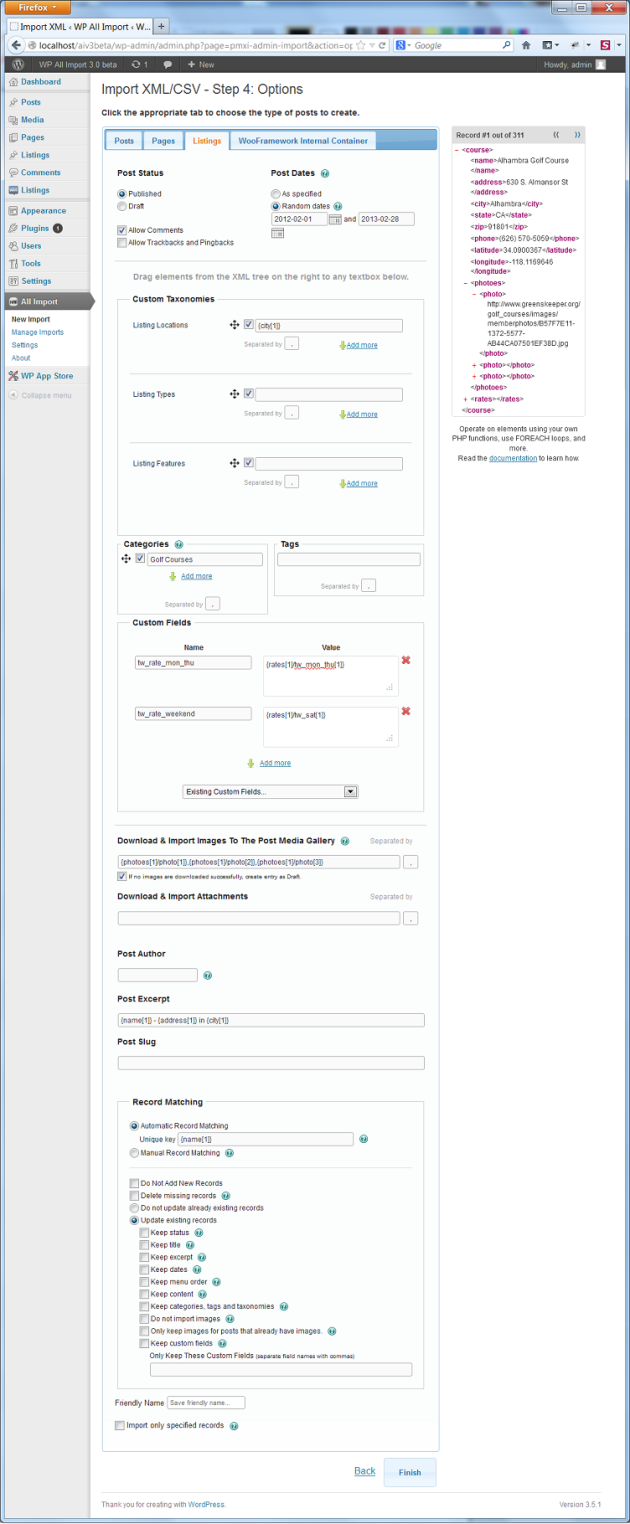Click the Post Slug text field
Image resolution: width=630 pixels, height=1524 pixels.
tap(271, 1063)
